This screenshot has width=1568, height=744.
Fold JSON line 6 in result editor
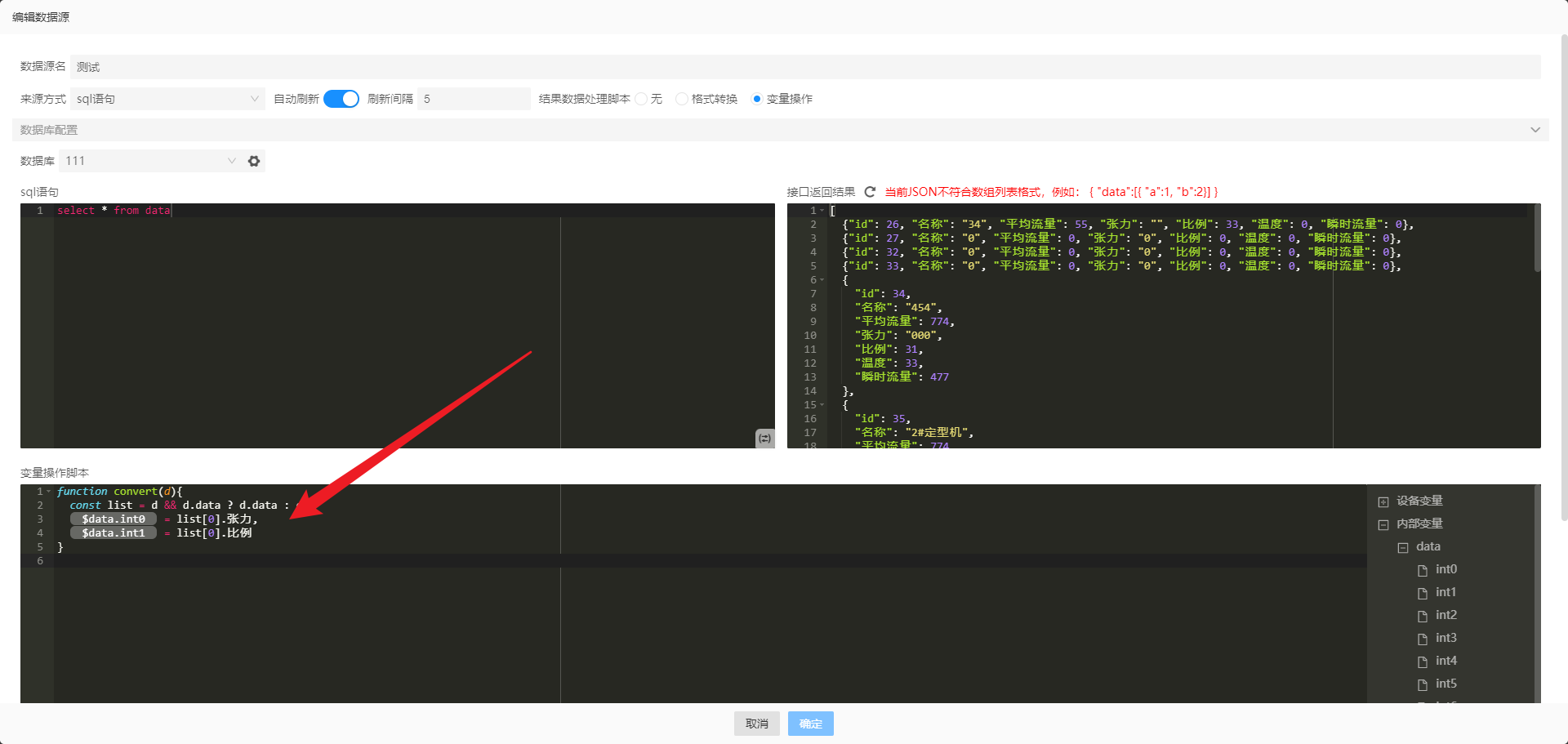click(822, 280)
